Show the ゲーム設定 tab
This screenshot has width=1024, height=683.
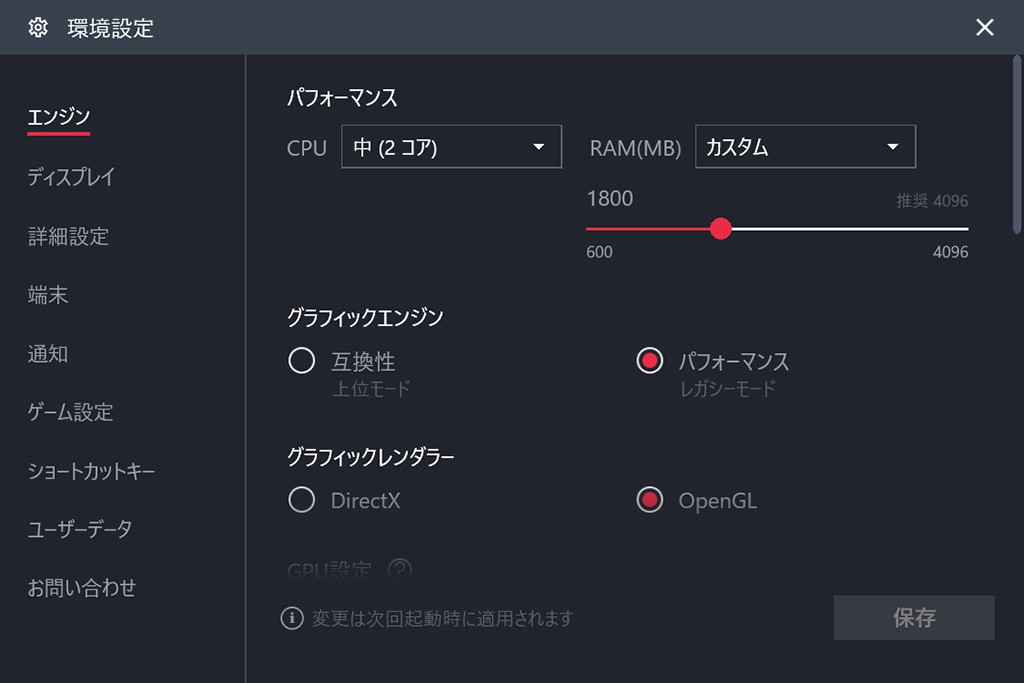coord(70,412)
